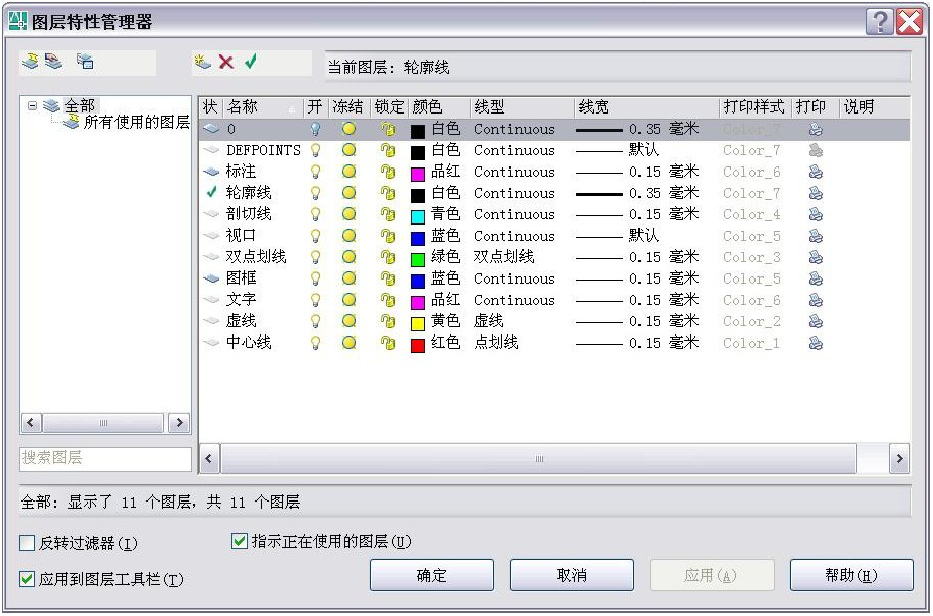The height and width of the screenshot is (616, 933).
Task: Click the 颜色 column header
Action: [439, 107]
